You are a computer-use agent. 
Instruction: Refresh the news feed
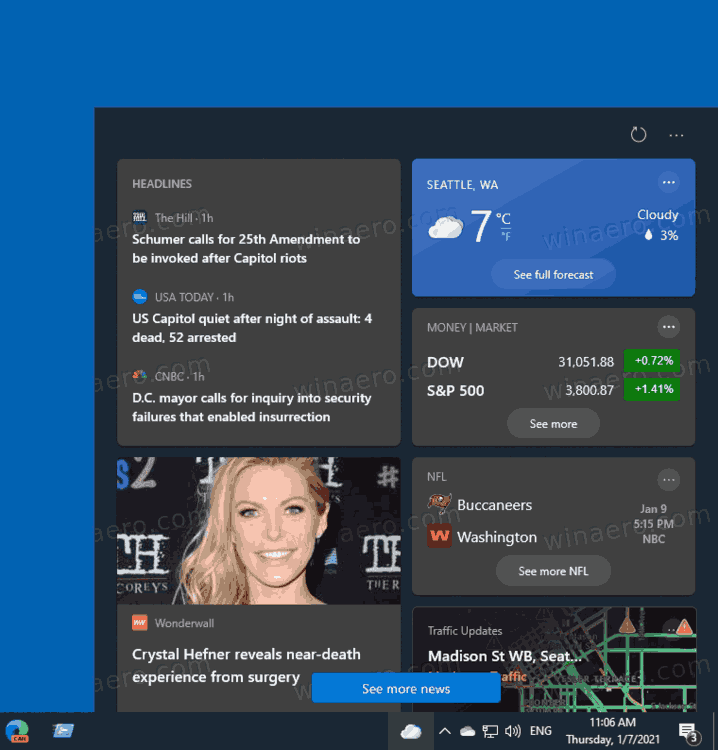click(638, 135)
